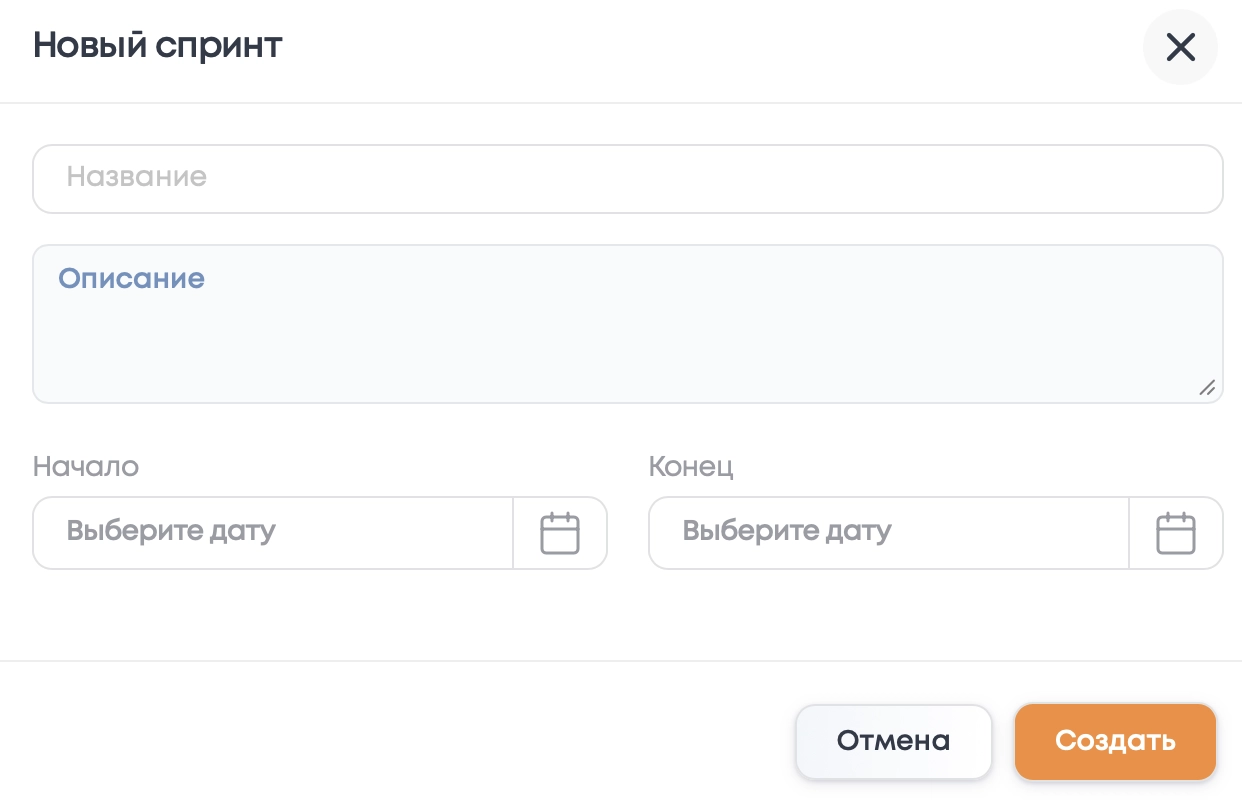Click Выберите дату placeholder under Конец
Screen dimensions: 1242x802
coord(787,530)
